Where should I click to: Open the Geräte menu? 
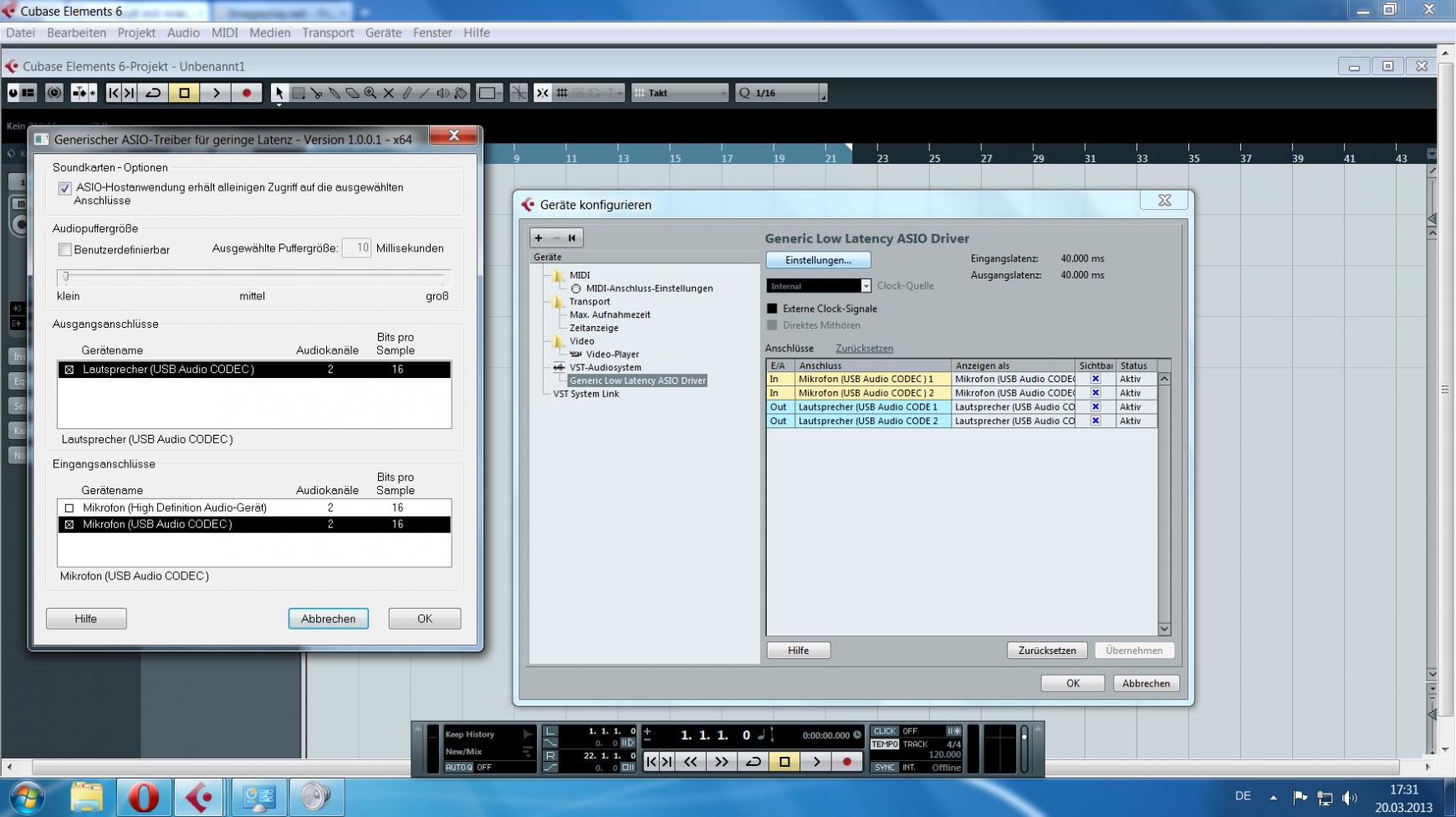coord(383,33)
